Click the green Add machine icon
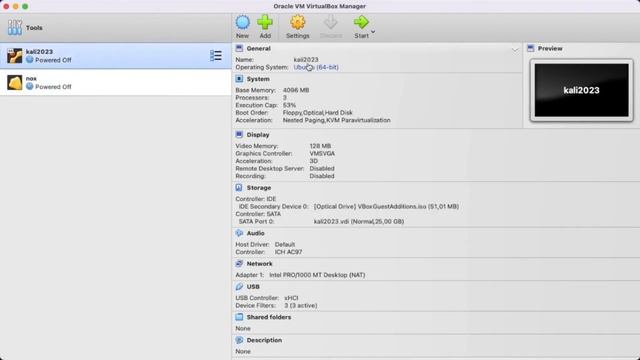The height and width of the screenshot is (360, 640). pyautogui.click(x=265, y=22)
